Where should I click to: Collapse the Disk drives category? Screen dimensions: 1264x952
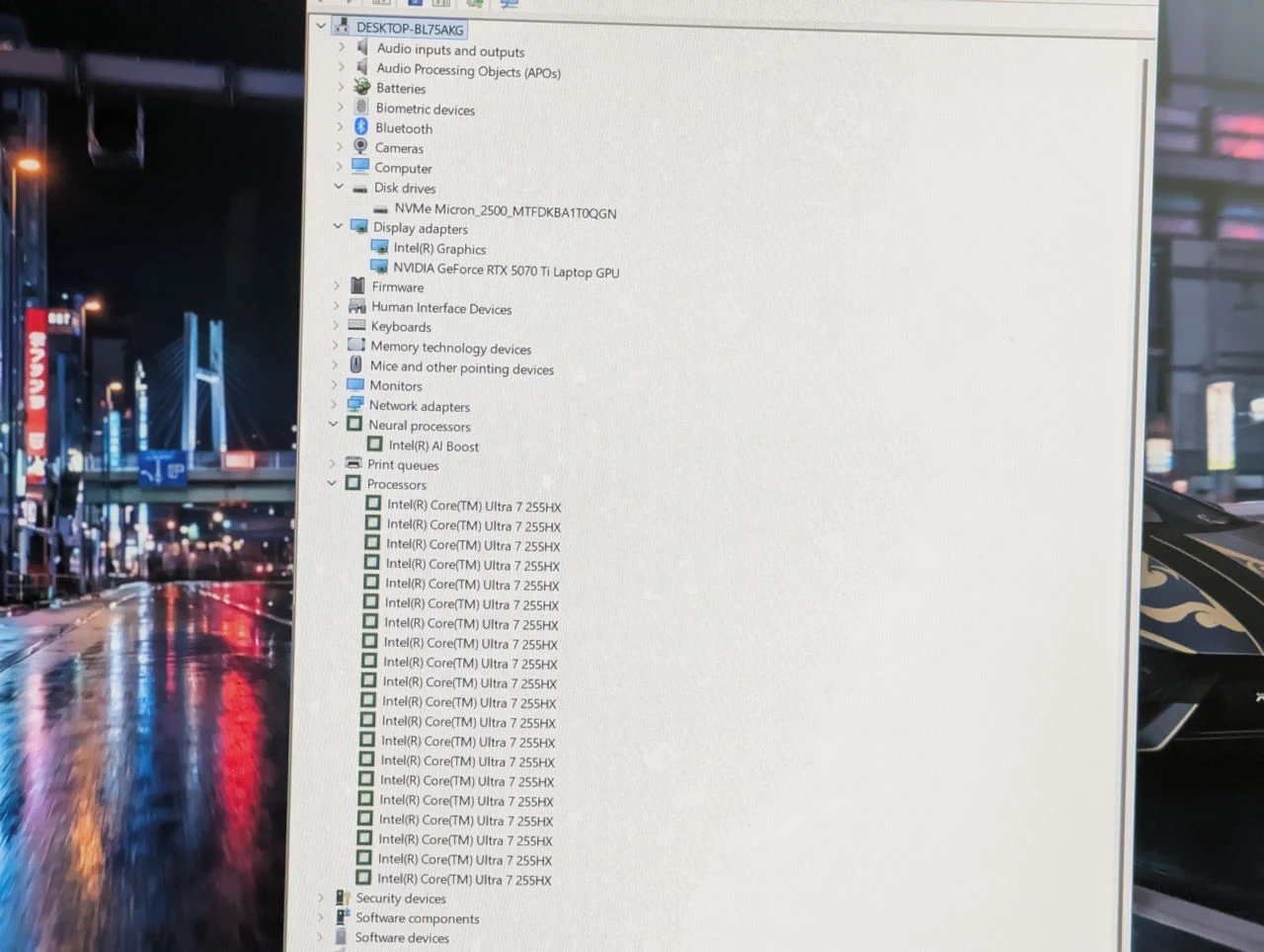pos(339,186)
